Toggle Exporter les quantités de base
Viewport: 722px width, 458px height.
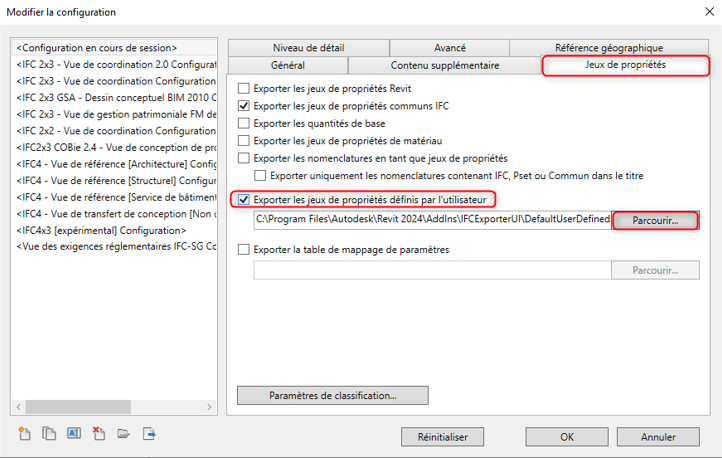click(245, 123)
